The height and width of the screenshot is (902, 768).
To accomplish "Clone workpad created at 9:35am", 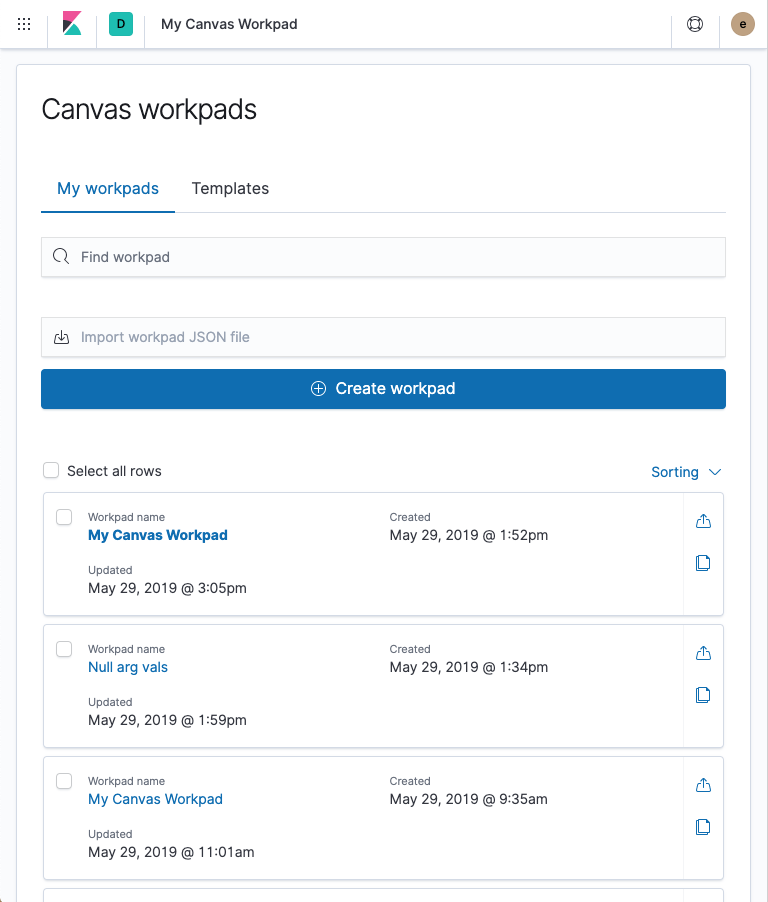I will (x=703, y=827).
